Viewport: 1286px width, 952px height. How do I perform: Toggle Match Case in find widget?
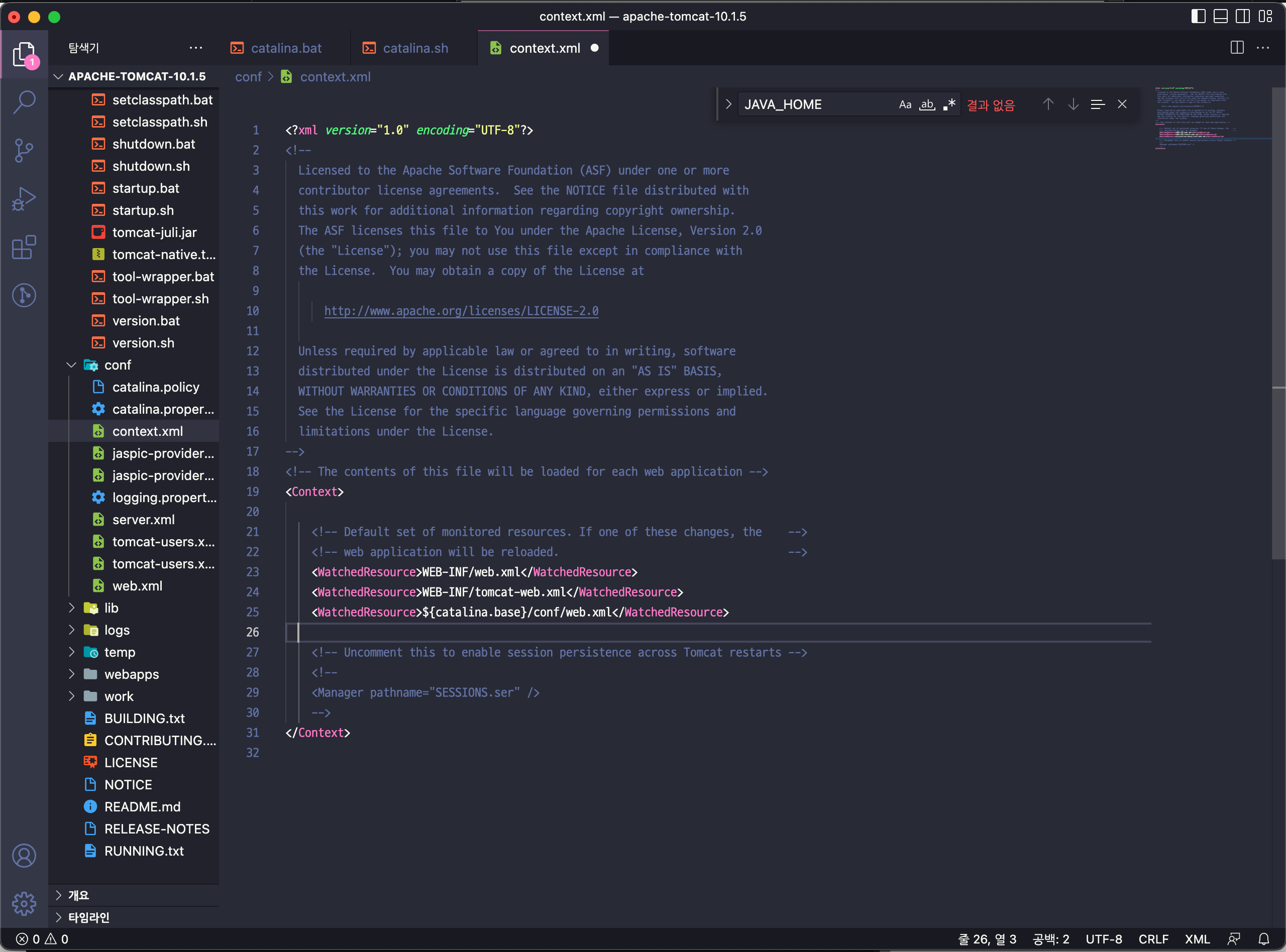(905, 104)
